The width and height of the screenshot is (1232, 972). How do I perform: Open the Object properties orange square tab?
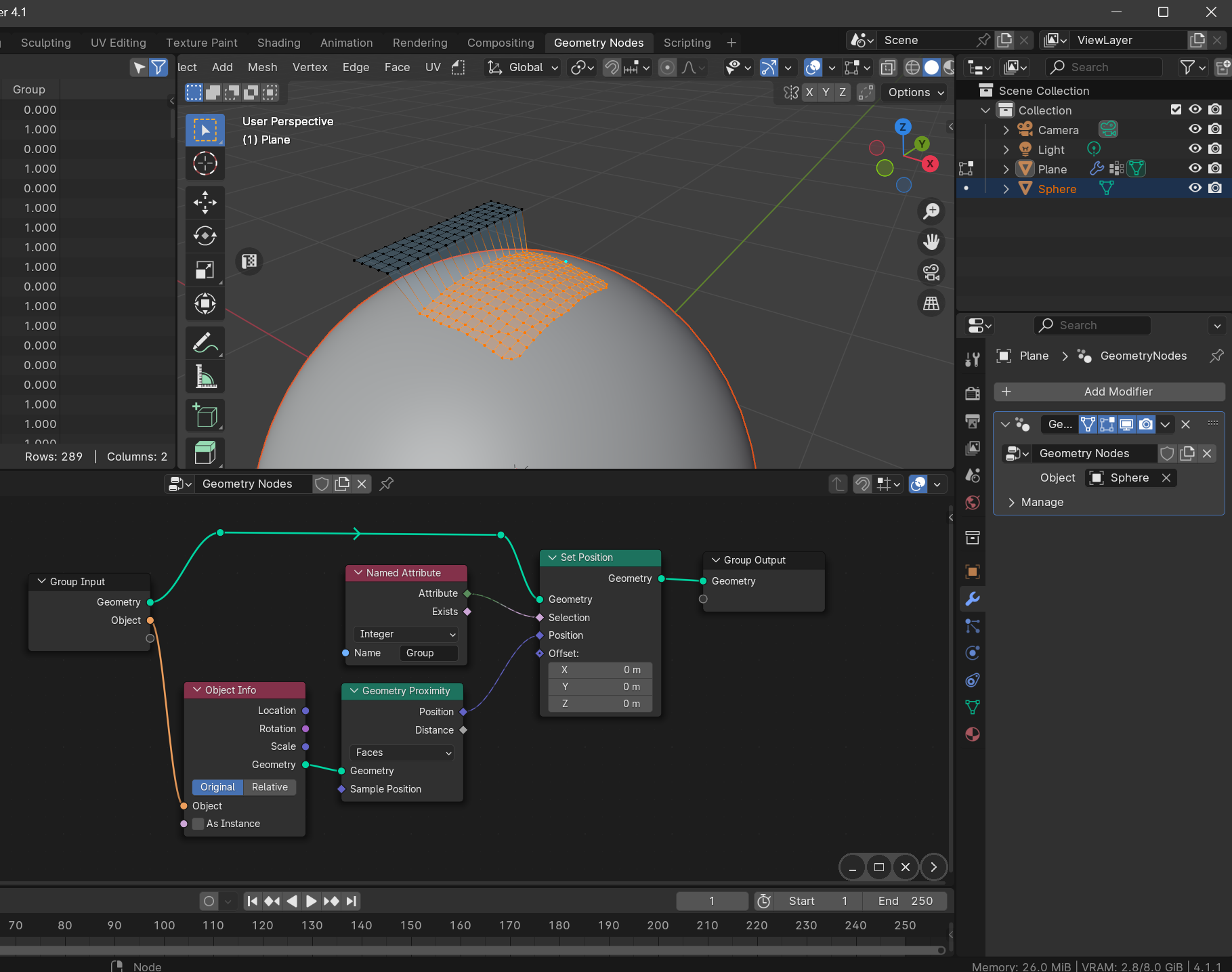(973, 571)
